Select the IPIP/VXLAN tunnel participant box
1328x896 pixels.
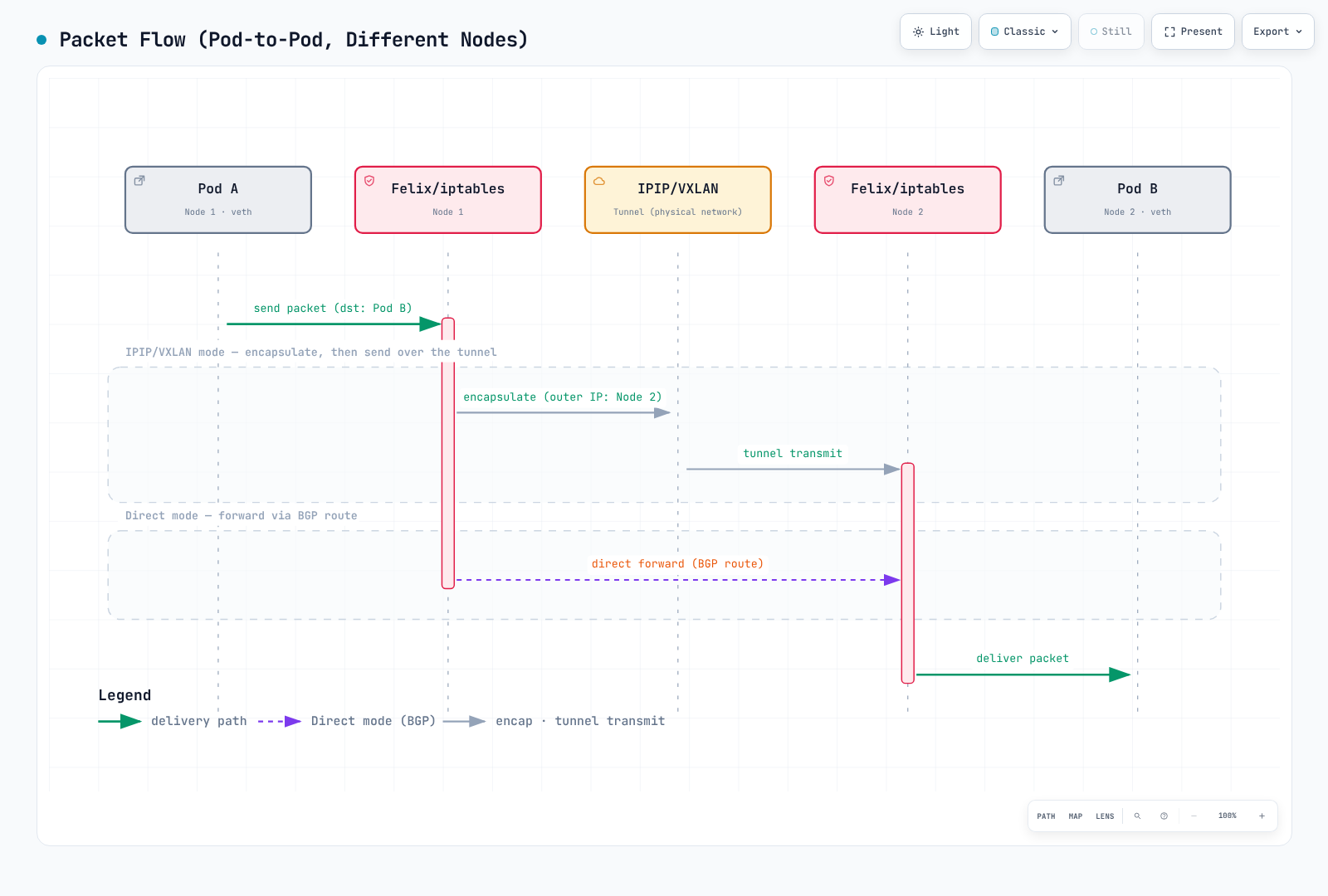tap(678, 200)
